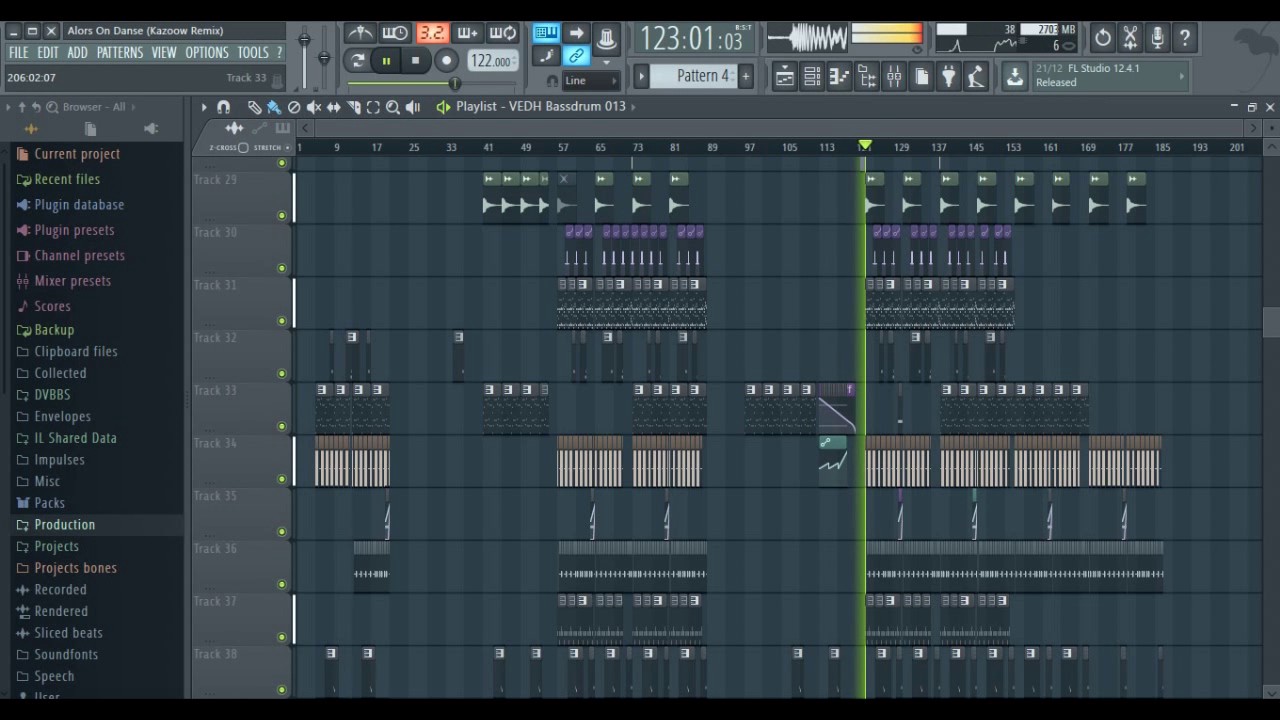The width and height of the screenshot is (1280, 720).
Task: Open the PATTERNS menu
Action: (120, 52)
